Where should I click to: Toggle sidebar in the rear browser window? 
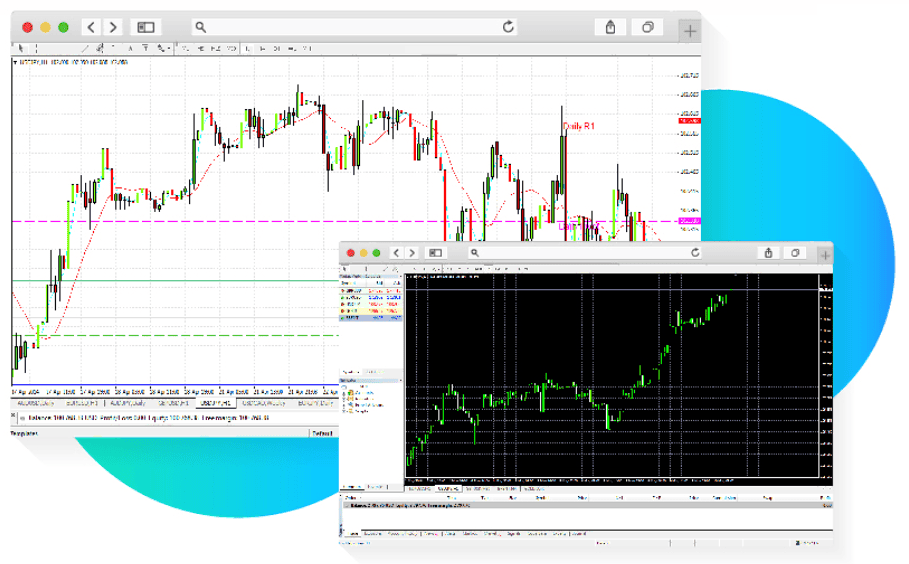click(146, 27)
